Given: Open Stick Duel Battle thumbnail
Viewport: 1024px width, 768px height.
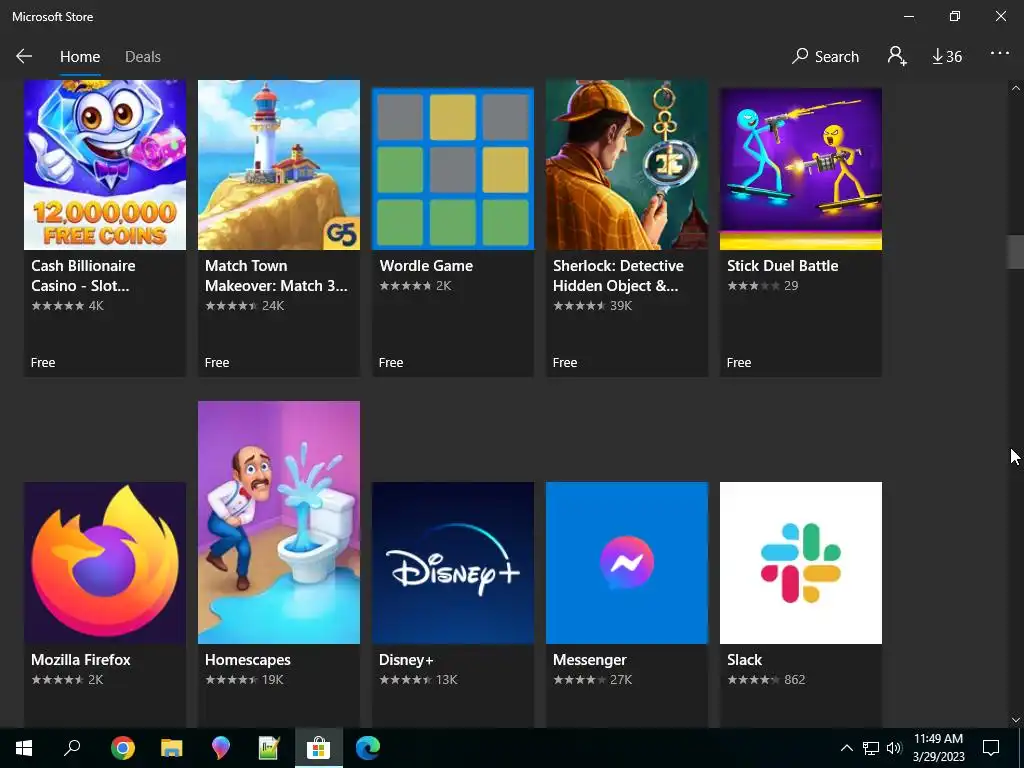Looking at the screenshot, I should [x=801, y=168].
